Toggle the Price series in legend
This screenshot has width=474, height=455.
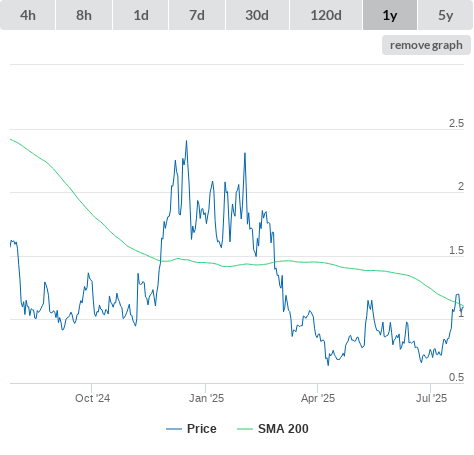tap(191, 429)
